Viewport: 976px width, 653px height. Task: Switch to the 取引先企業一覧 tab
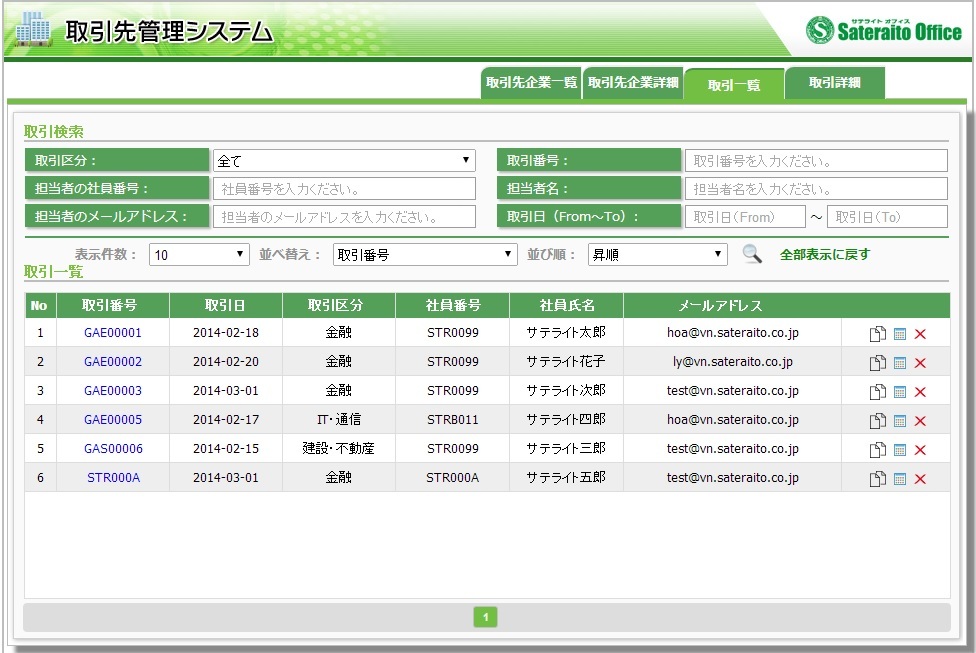click(531, 83)
